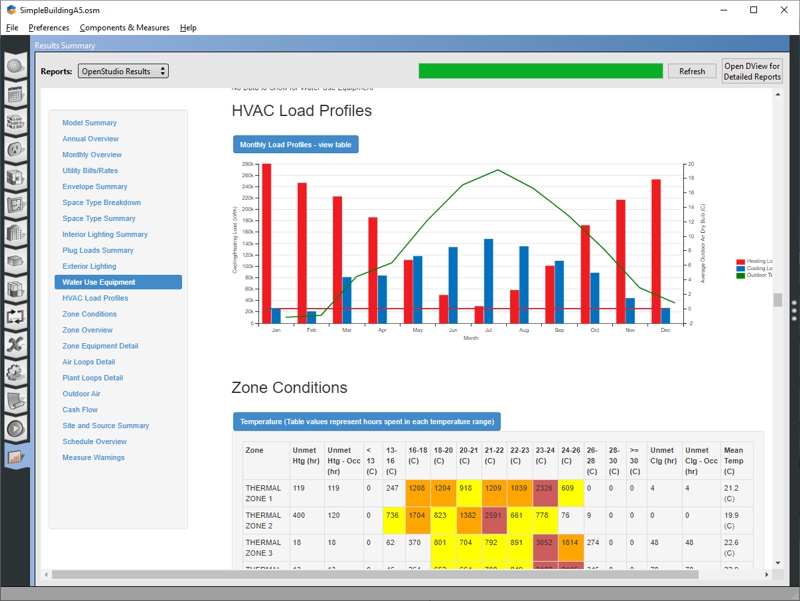Select the Results Summary chart icon
This screenshot has width=800, height=601.
pos(16,457)
